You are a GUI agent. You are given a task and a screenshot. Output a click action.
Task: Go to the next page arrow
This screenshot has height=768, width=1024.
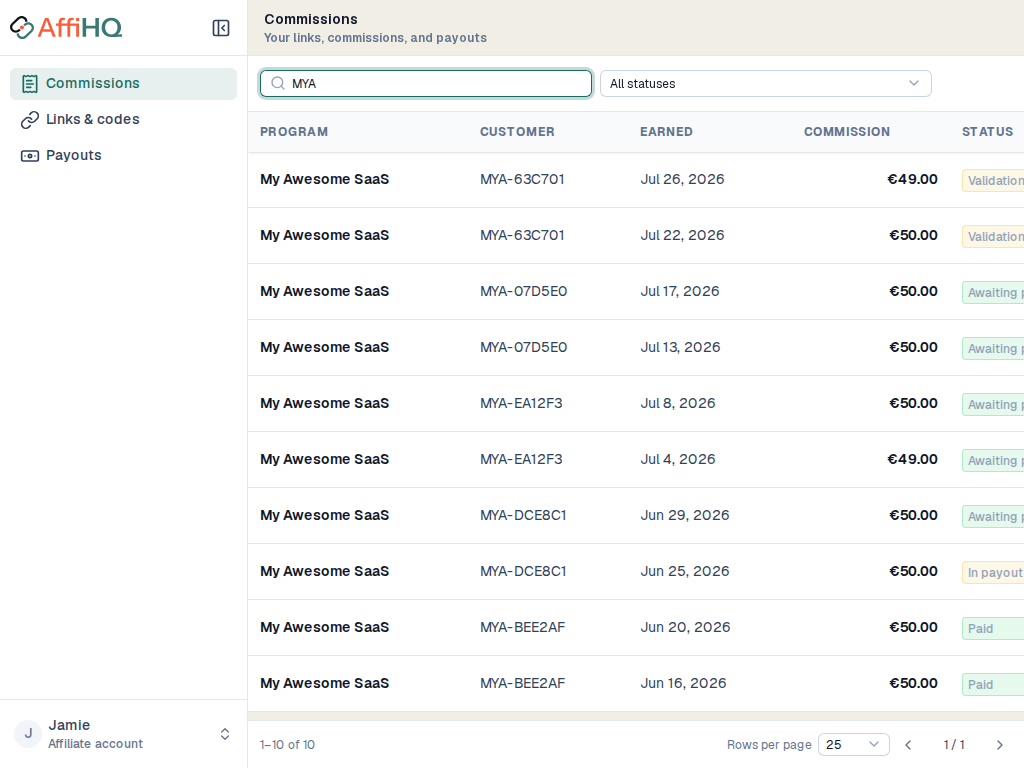tap(999, 744)
